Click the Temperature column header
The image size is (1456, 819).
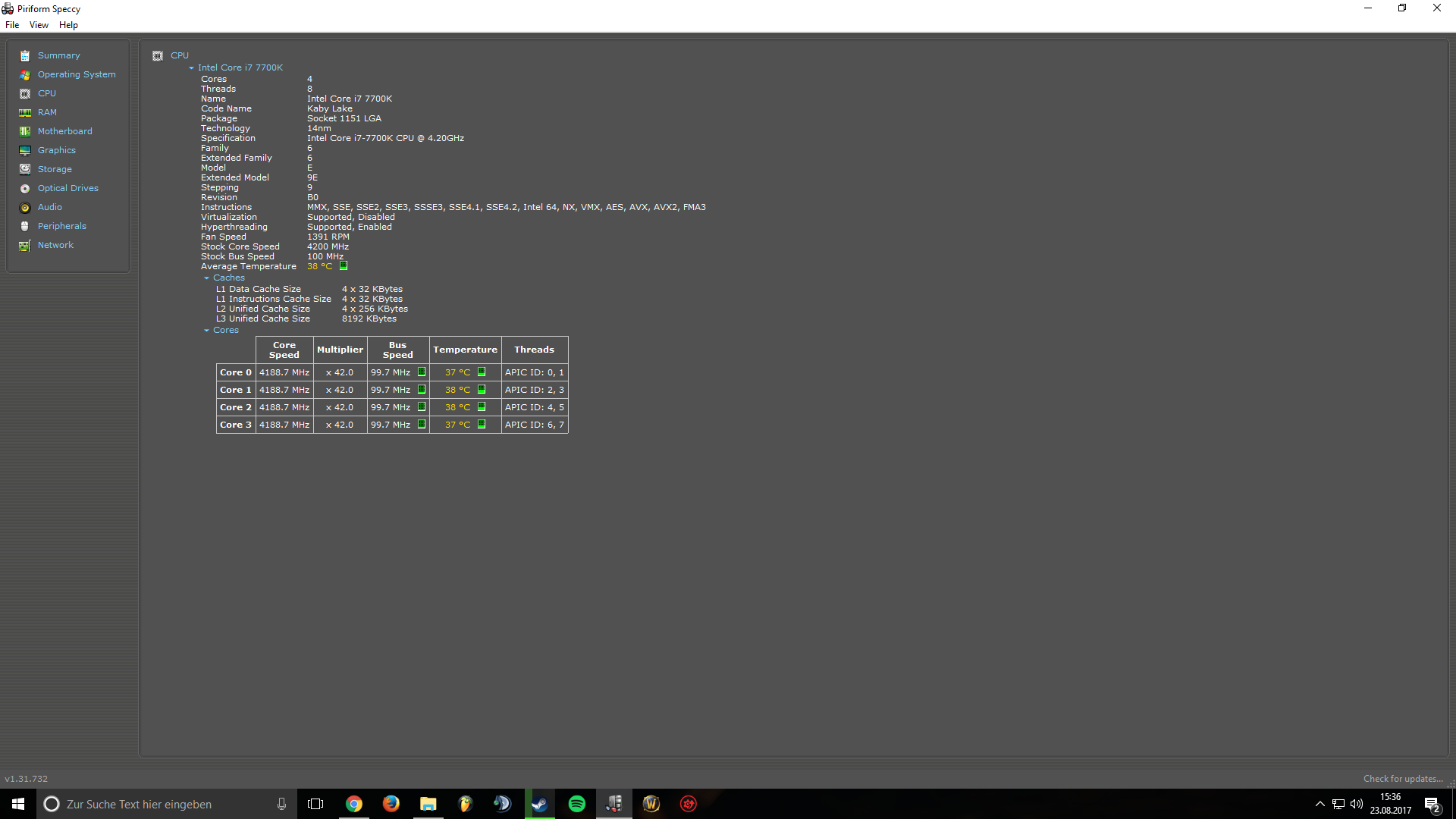466,350
